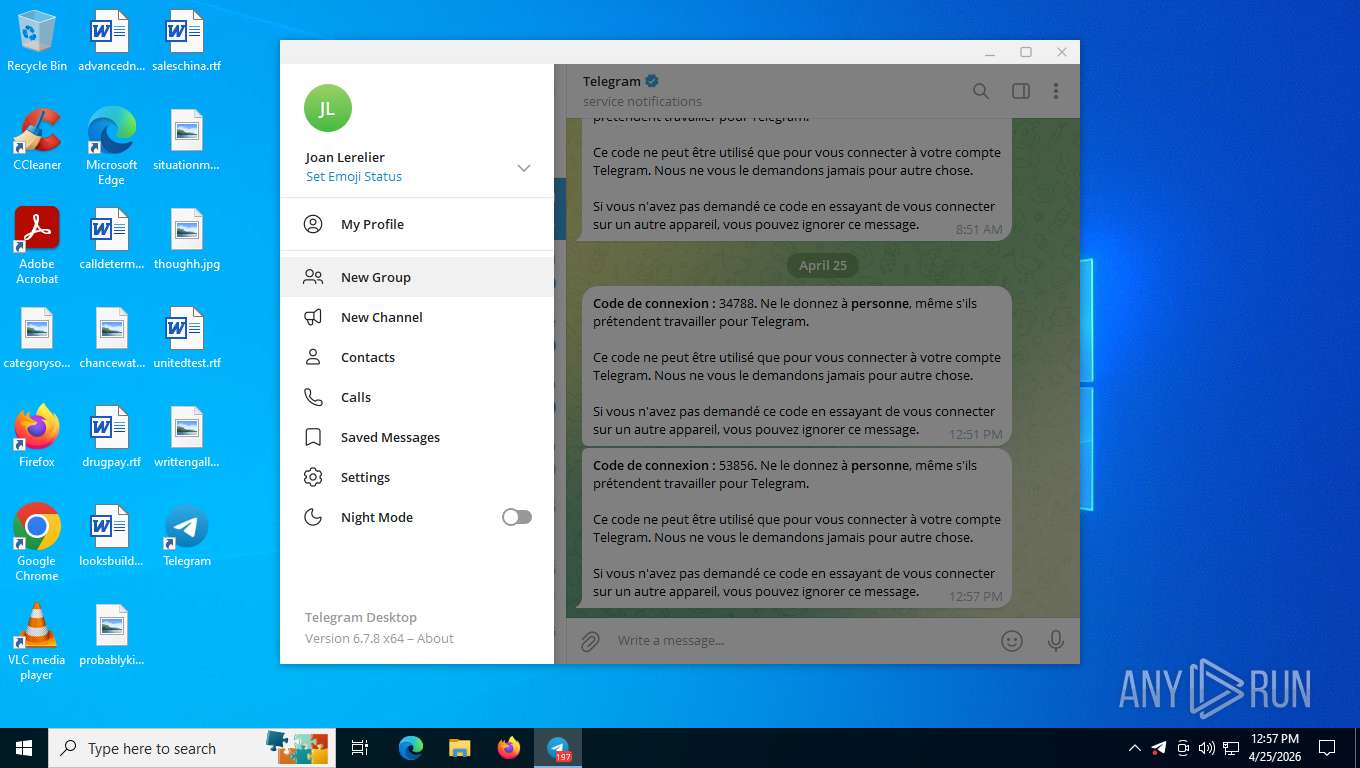The height and width of the screenshot is (768, 1360).
Task: Click the My Profile person icon
Action: click(x=313, y=224)
